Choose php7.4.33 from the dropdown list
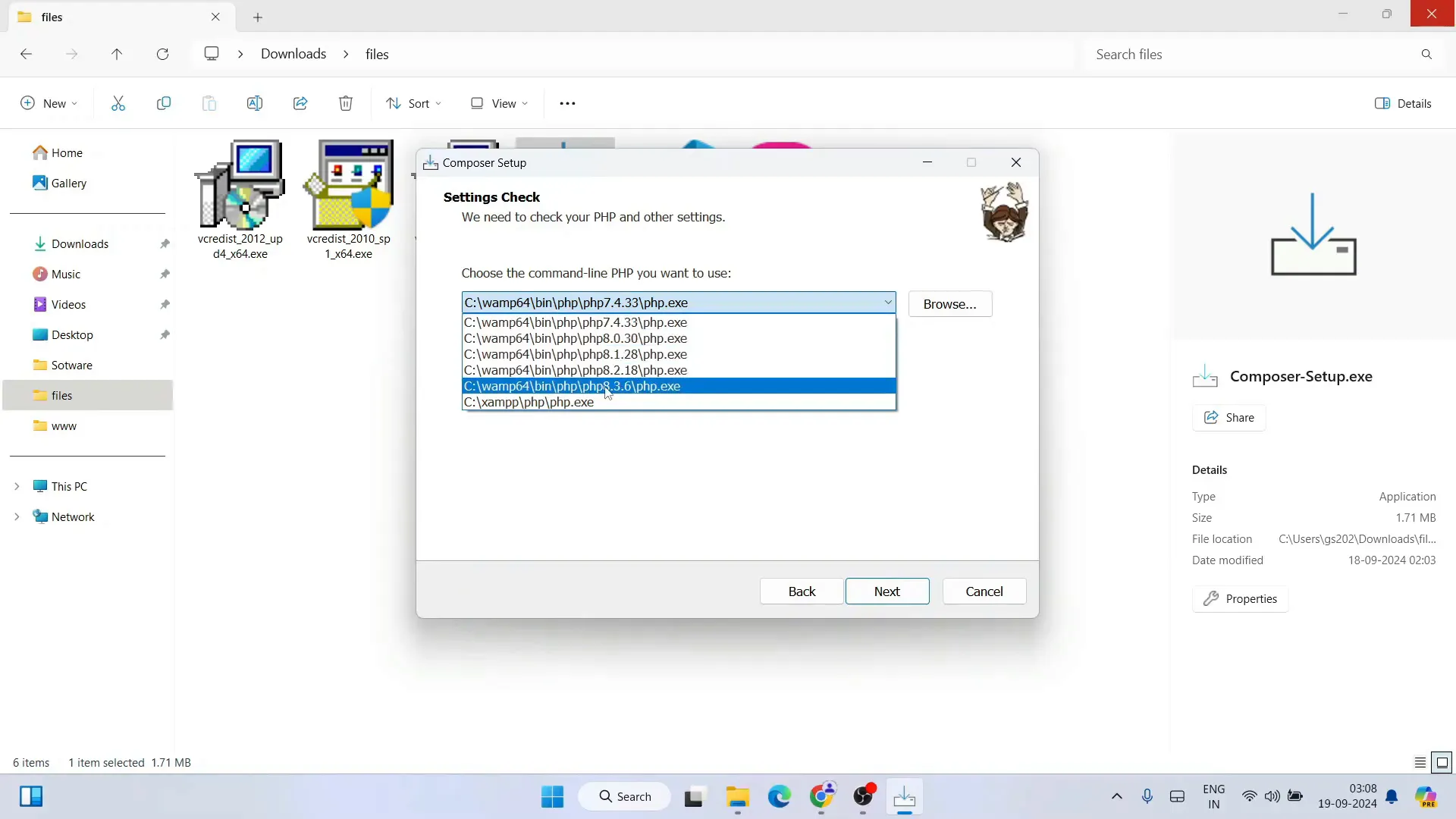This screenshot has height=819, width=1456. pyautogui.click(x=679, y=322)
